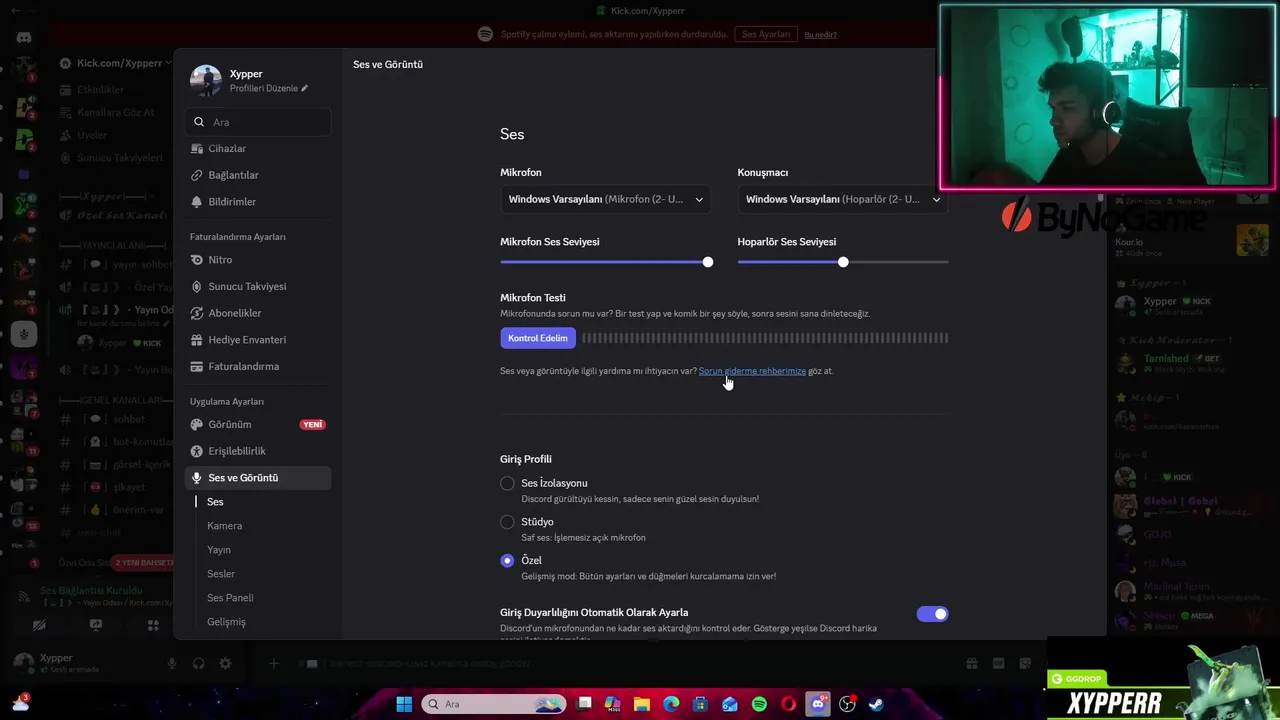1280x720 pixels.
Task: Click Bu nedir? link
Action: pos(820,35)
